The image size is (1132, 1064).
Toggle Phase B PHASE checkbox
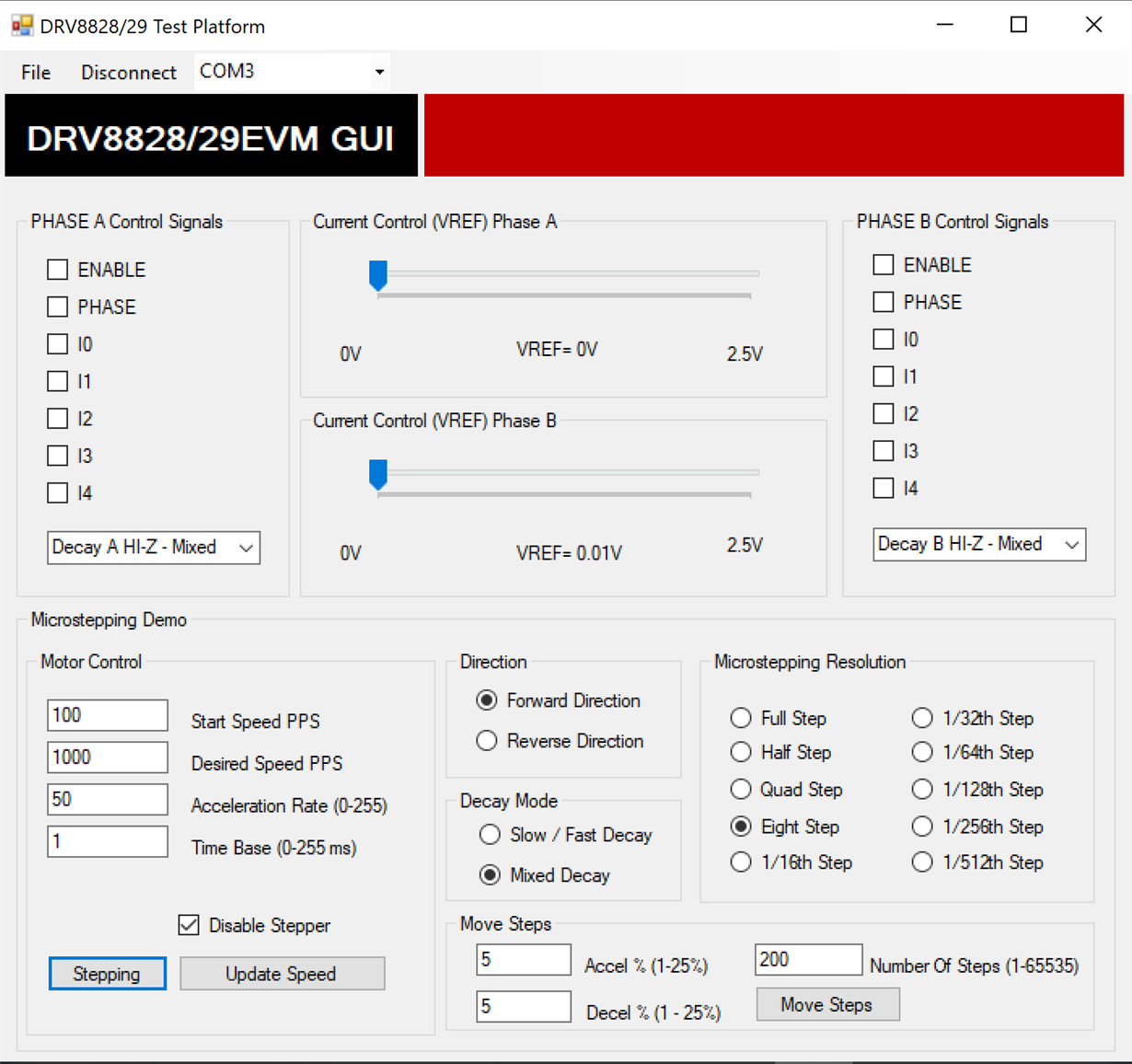(884, 302)
